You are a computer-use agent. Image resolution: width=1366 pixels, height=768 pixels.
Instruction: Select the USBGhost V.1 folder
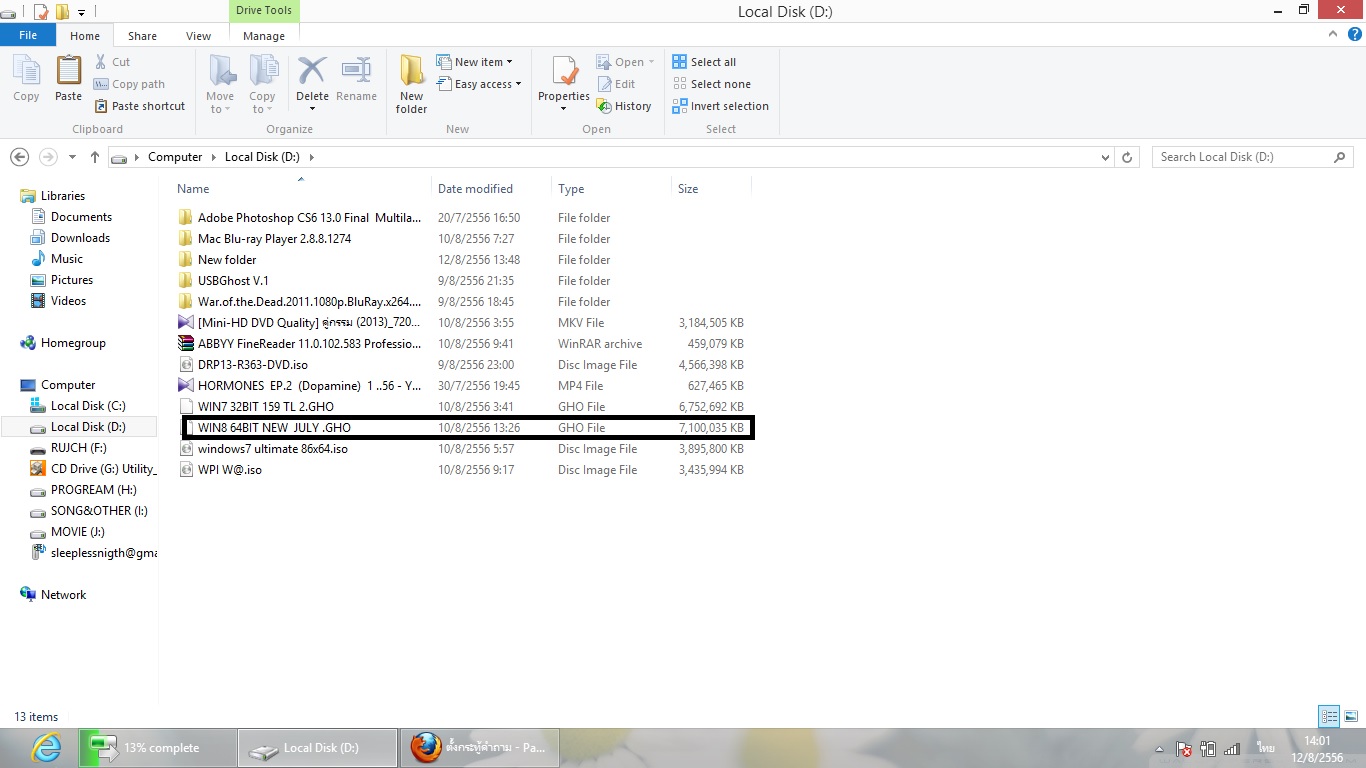233,281
